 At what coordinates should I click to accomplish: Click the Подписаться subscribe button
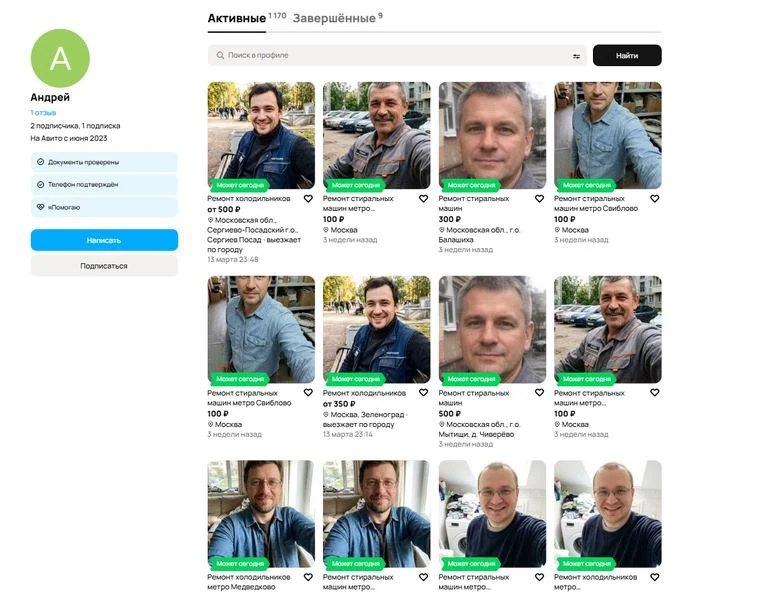pyautogui.click(x=104, y=266)
